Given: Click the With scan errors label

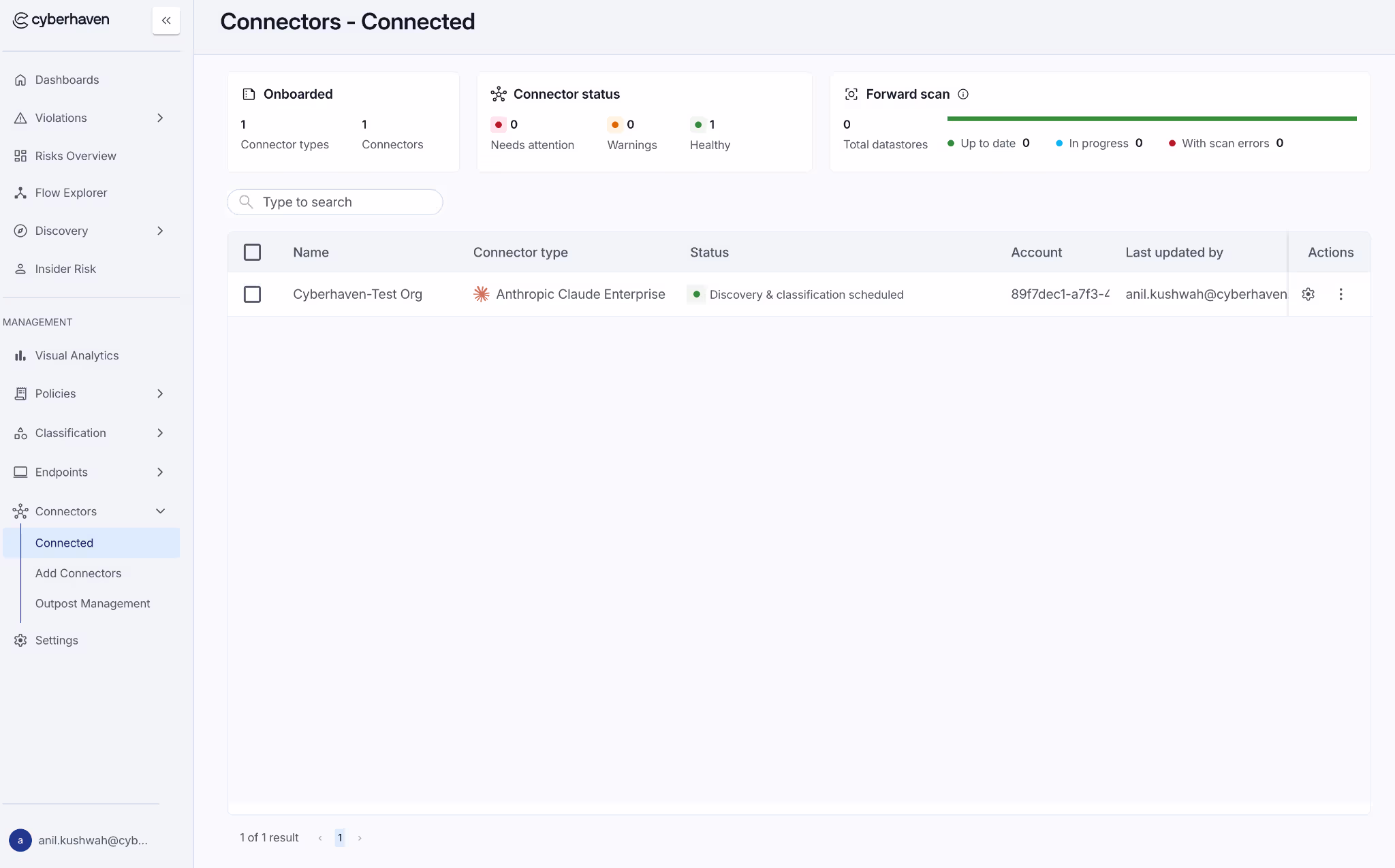Looking at the screenshot, I should click(1225, 143).
